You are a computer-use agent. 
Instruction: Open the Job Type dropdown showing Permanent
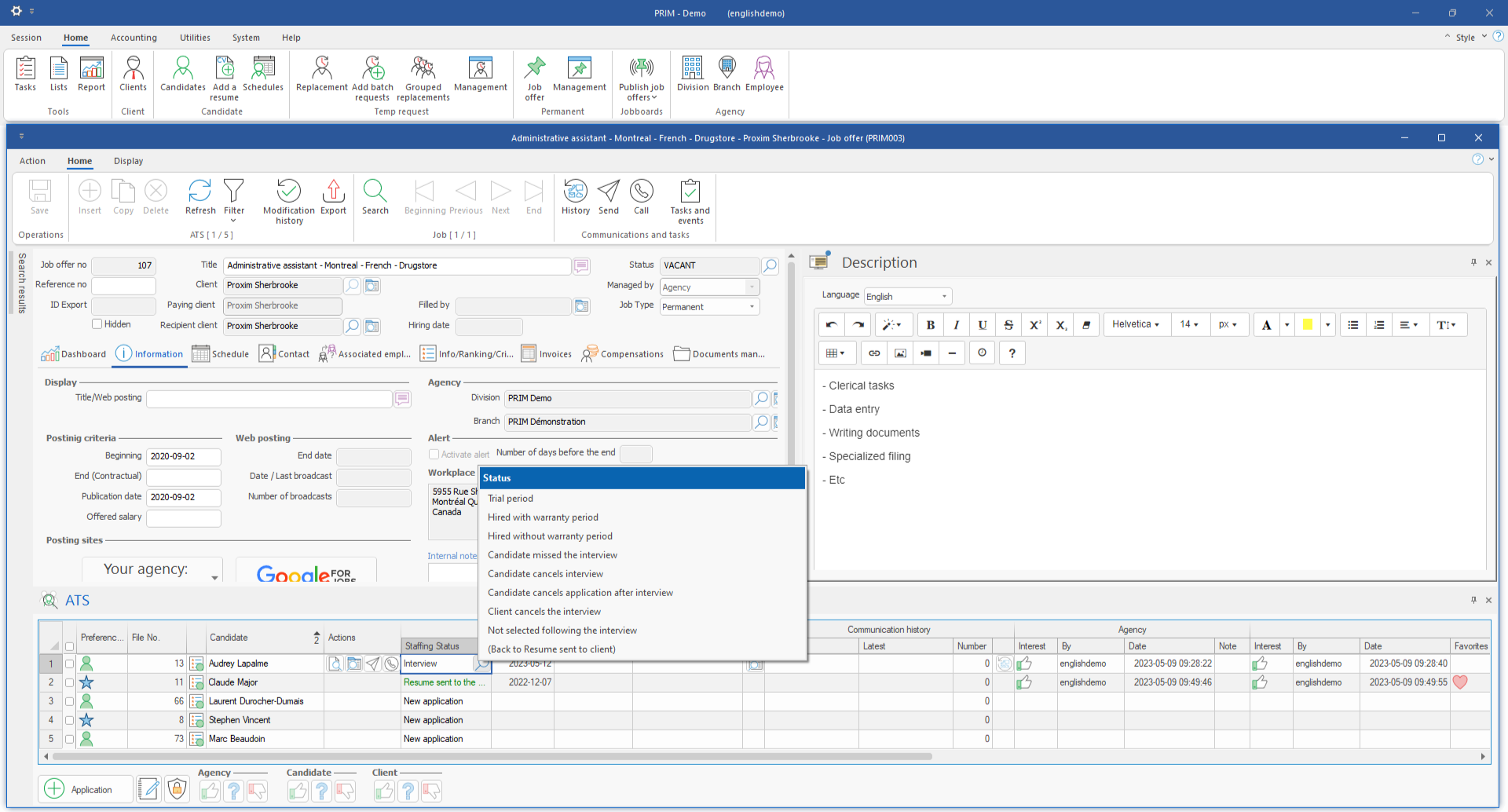tap(708, 306)
